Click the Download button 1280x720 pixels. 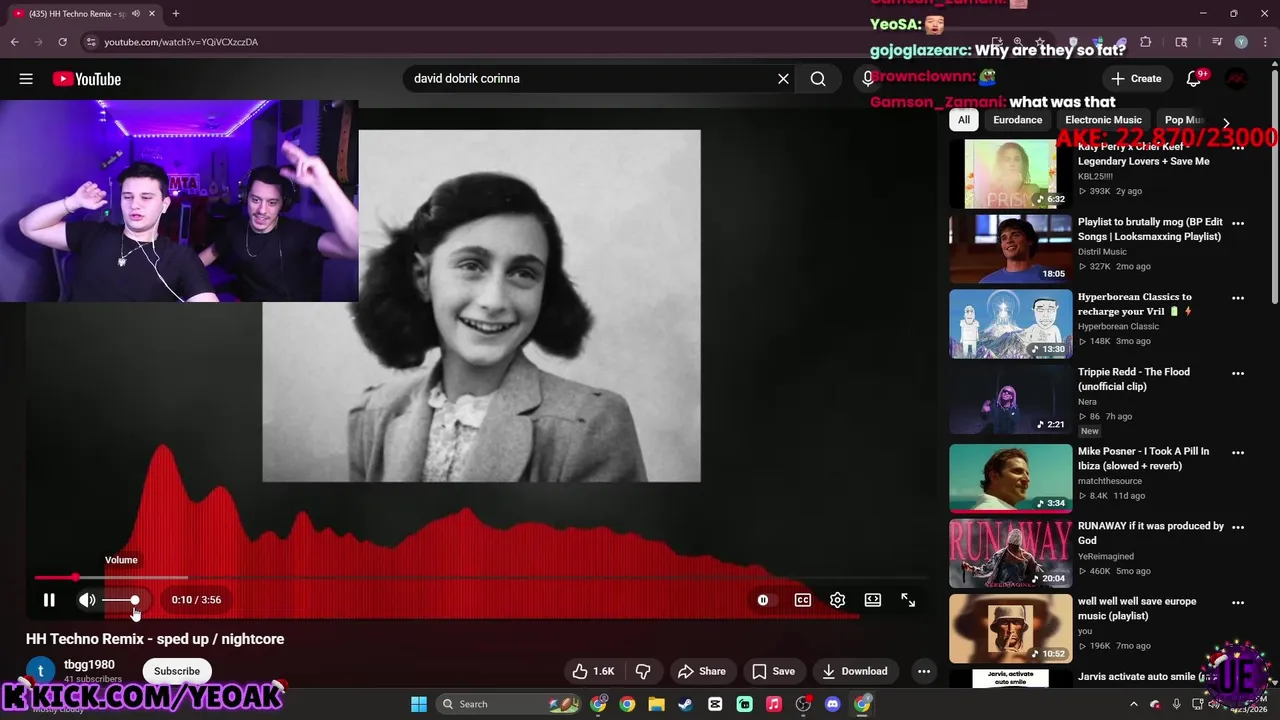854,671
